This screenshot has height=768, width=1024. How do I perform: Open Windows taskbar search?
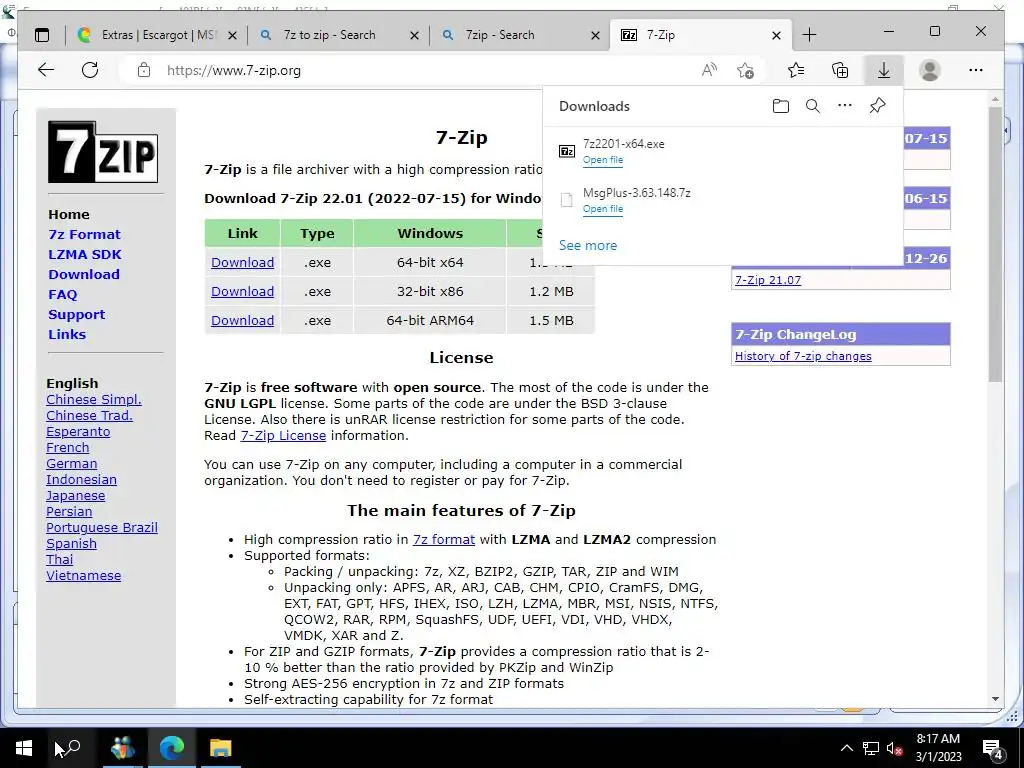(x=72, y=748)
